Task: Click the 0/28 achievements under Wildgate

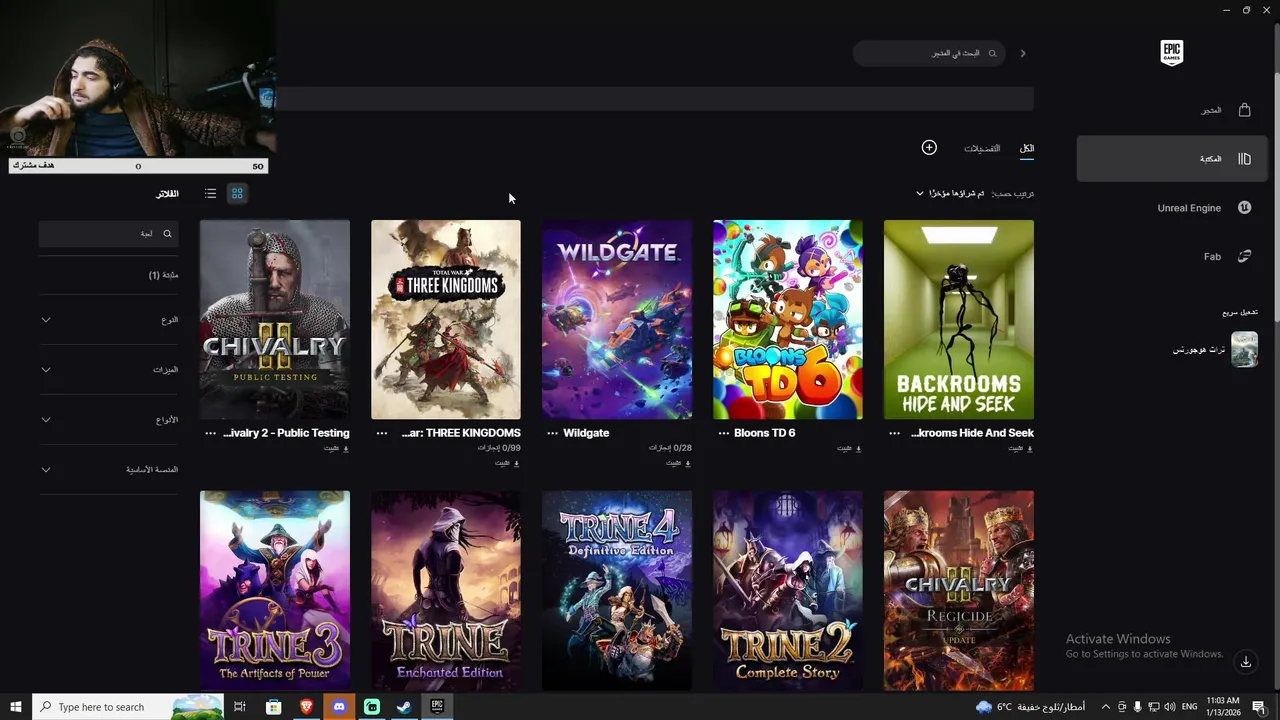Action: (x=670, y=448)
